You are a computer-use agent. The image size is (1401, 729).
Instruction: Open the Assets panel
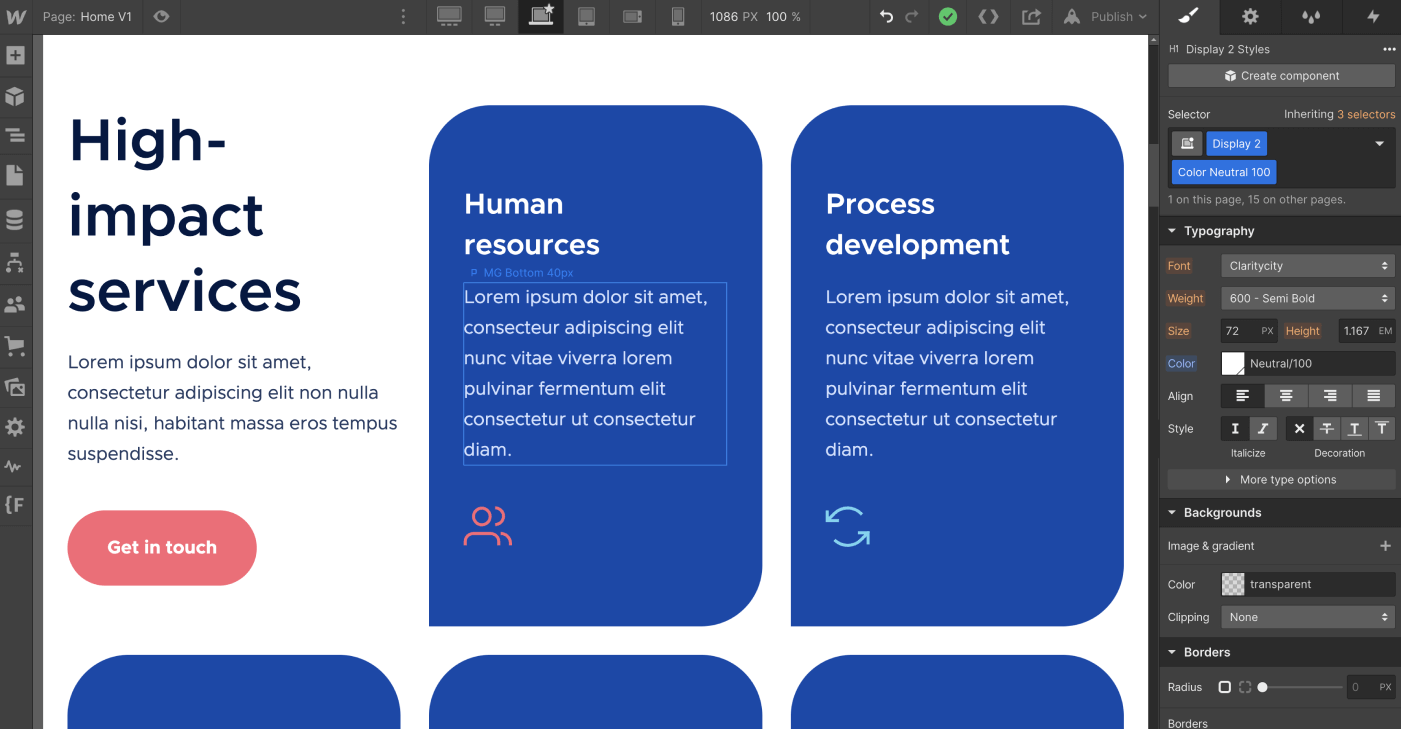coord(16,387)
